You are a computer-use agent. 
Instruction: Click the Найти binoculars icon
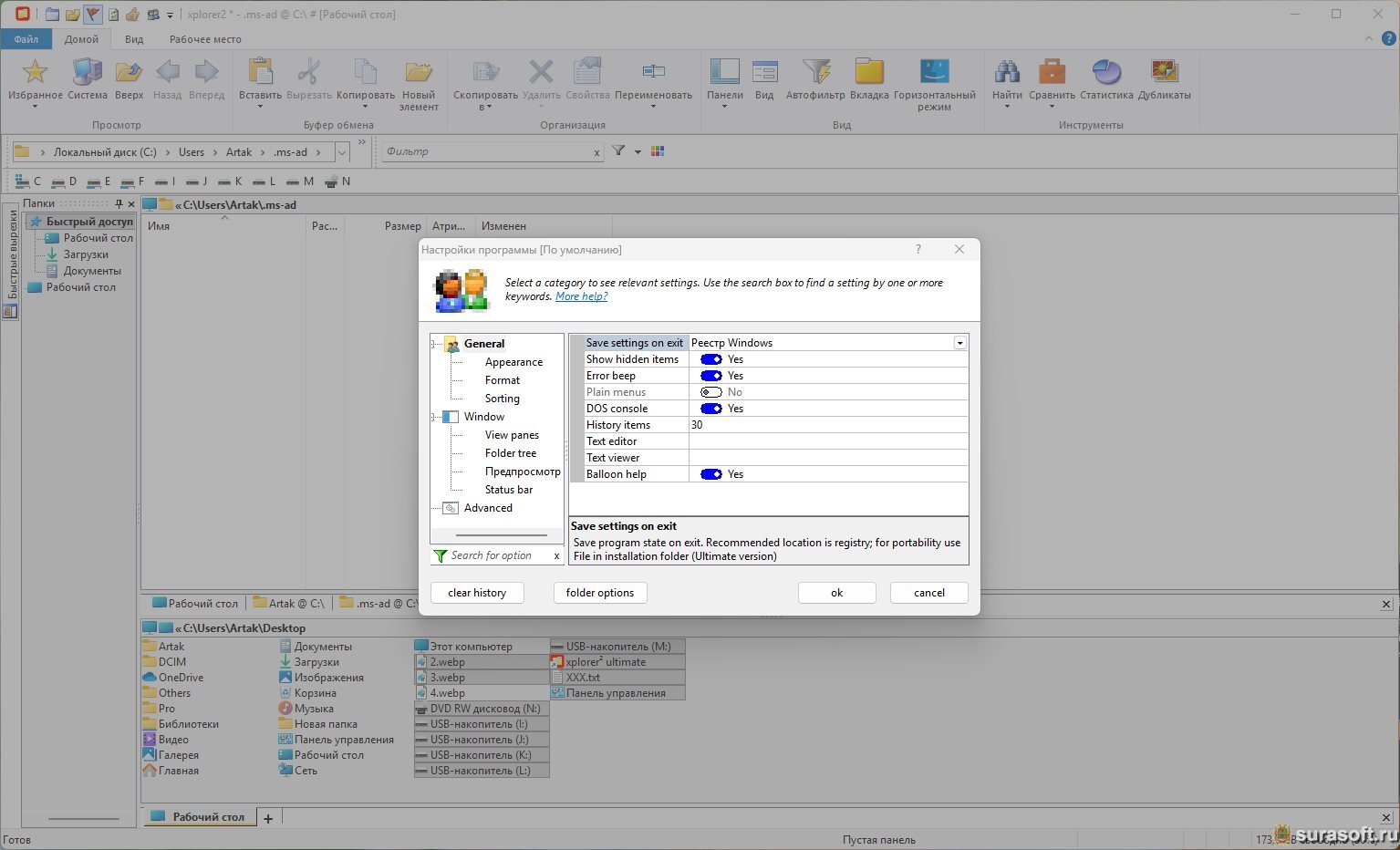coord(1007,72)
